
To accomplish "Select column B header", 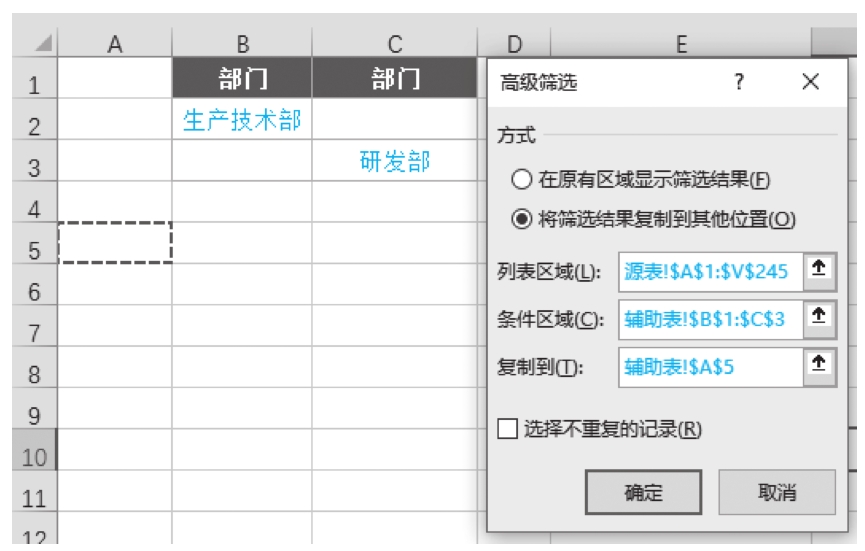I will (x=242, y=43).
